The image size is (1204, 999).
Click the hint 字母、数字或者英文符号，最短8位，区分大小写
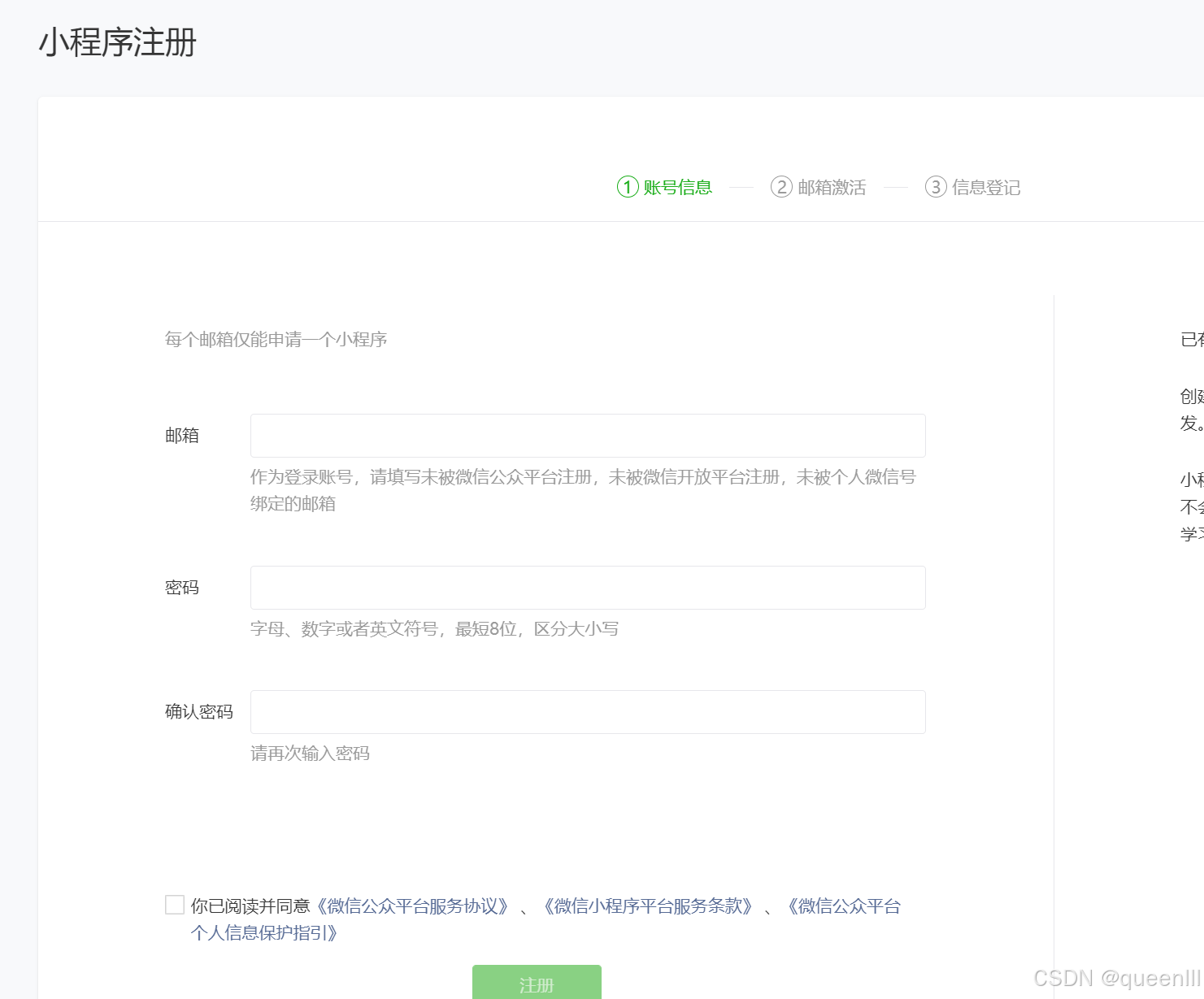[434, 629]
